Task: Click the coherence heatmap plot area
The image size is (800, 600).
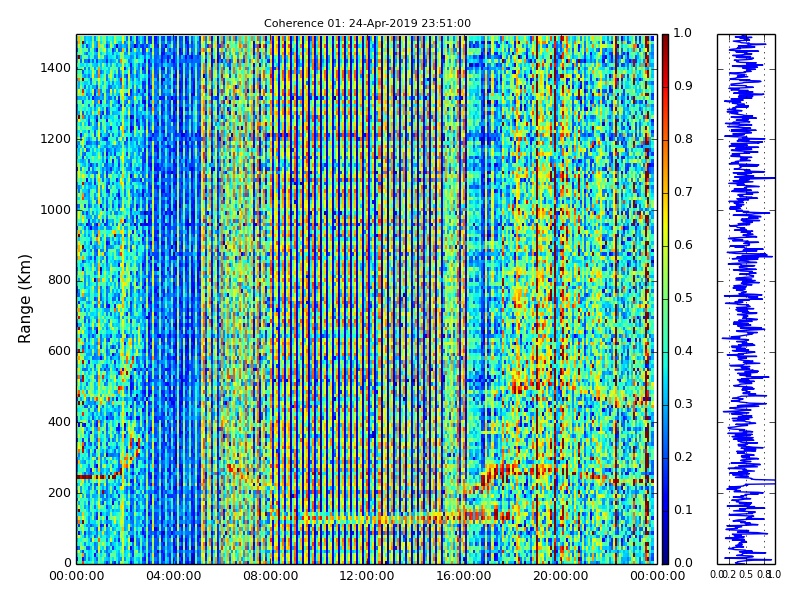Action: point(367,299)
